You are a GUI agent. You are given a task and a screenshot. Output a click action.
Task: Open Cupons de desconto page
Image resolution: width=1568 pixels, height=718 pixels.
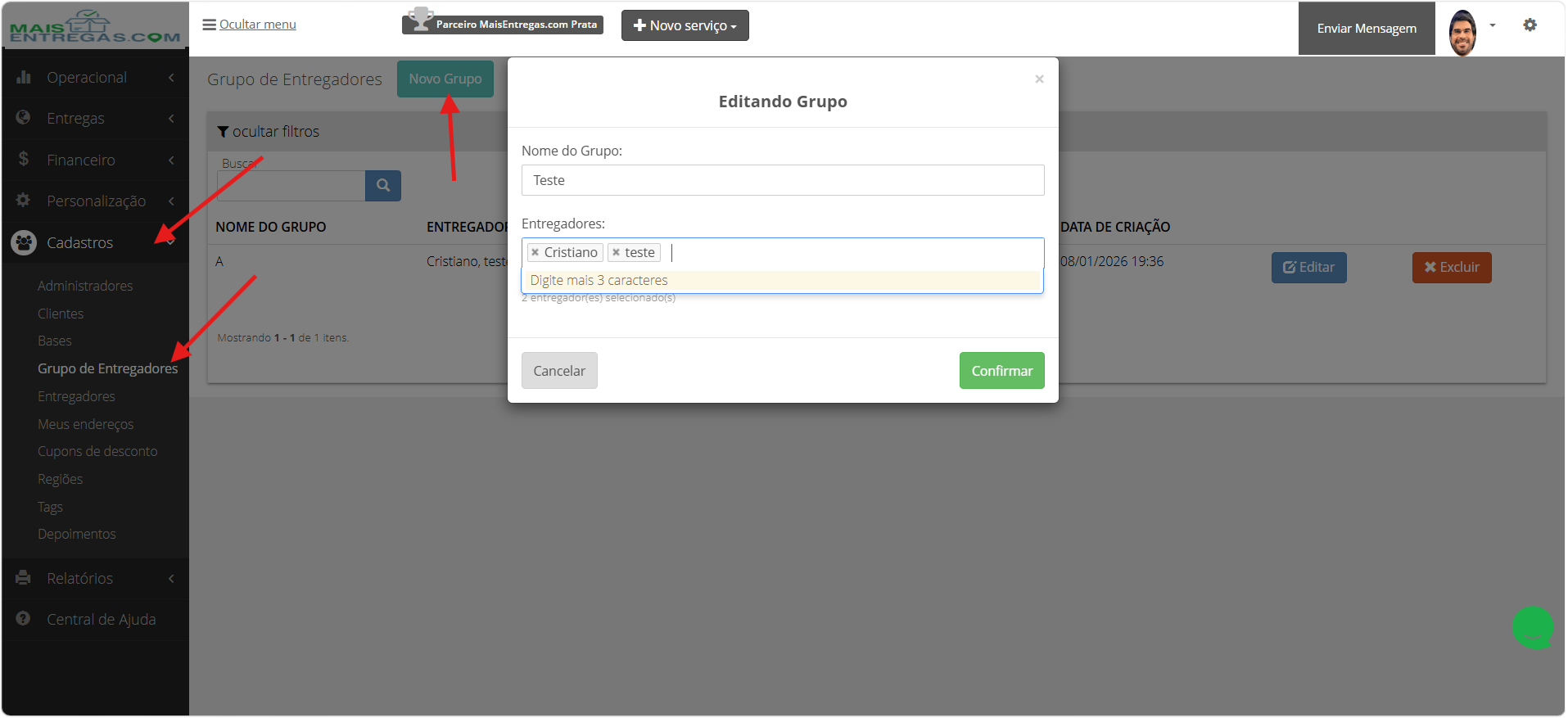[97, 451]
